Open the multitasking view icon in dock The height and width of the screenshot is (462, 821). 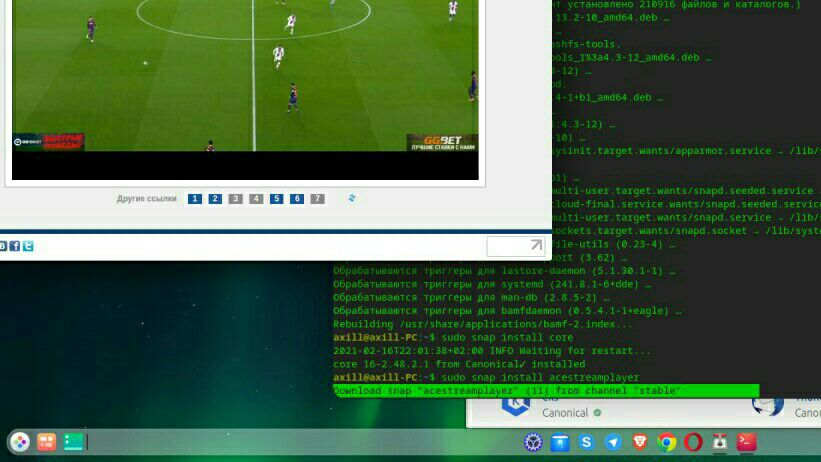coord(47,442)
